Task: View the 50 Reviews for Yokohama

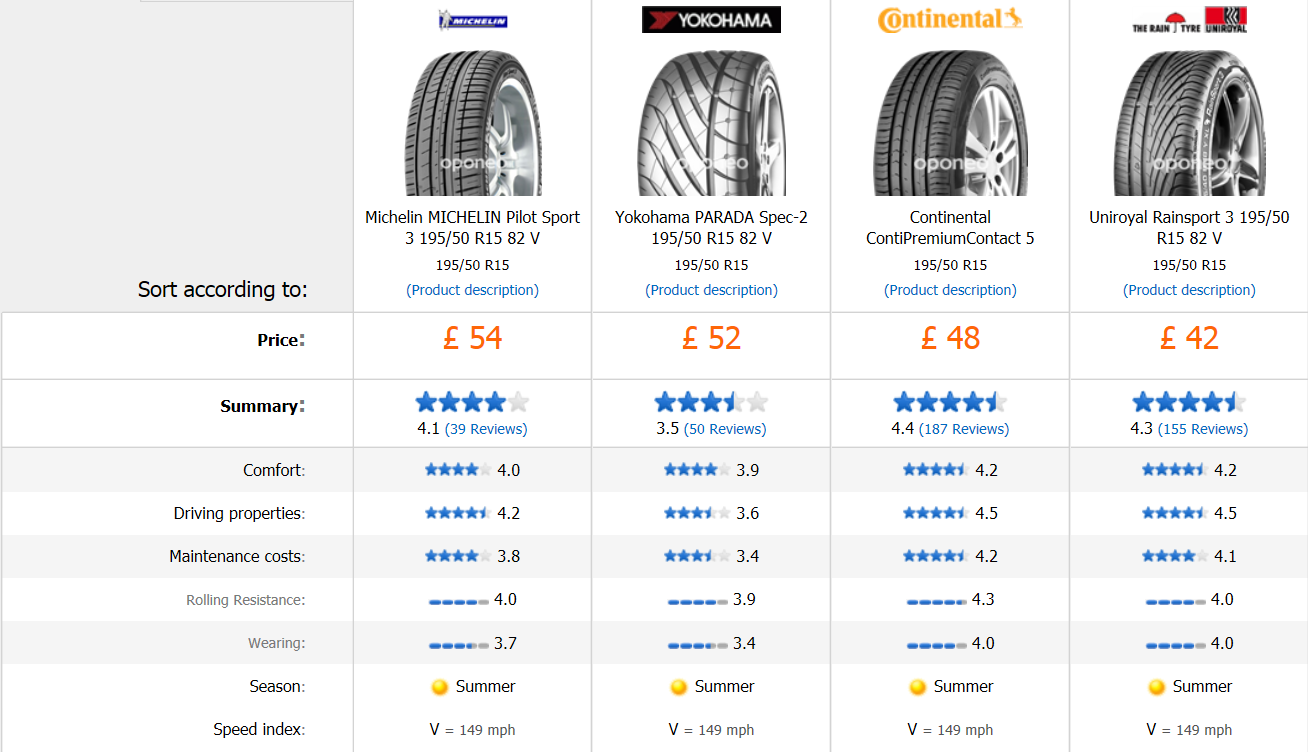Action: 725,429
